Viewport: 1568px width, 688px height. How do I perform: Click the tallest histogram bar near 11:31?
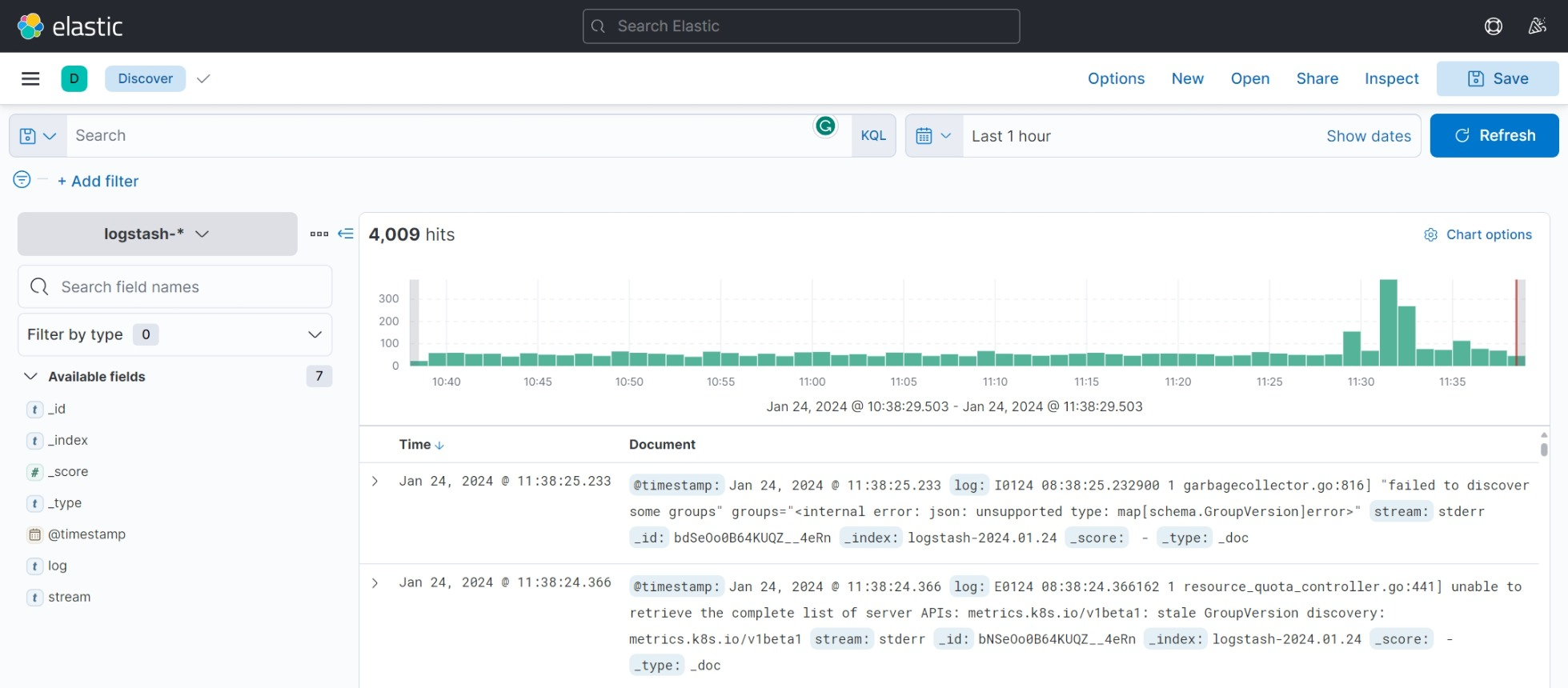tap(1388, 322)
